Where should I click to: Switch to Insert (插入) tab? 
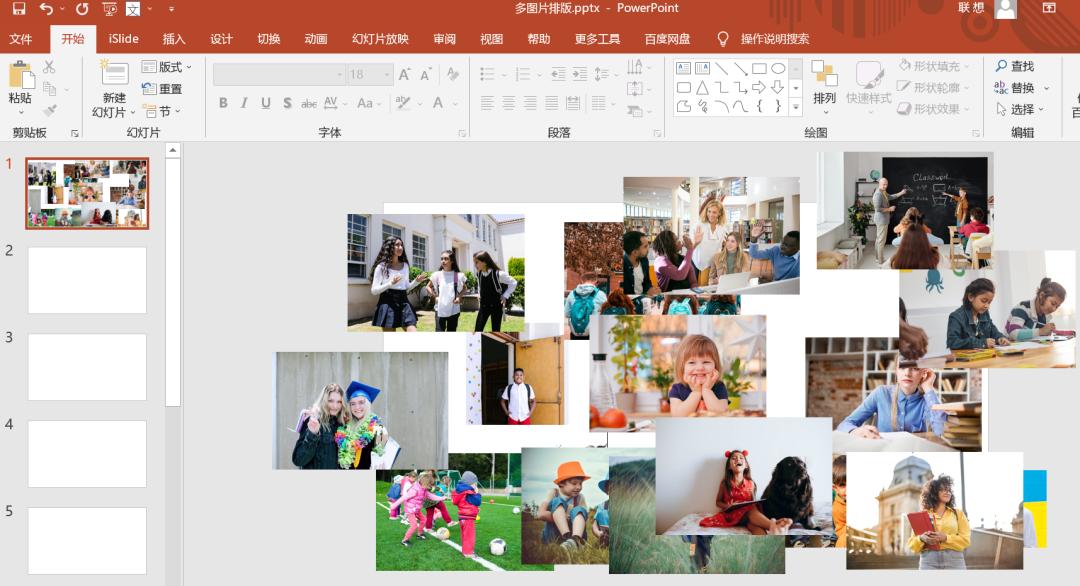click(174, 39)
